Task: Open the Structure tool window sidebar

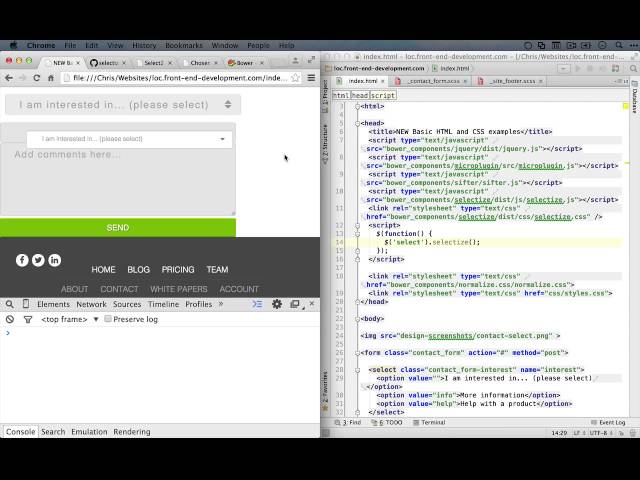Action: tap(325, 144)
